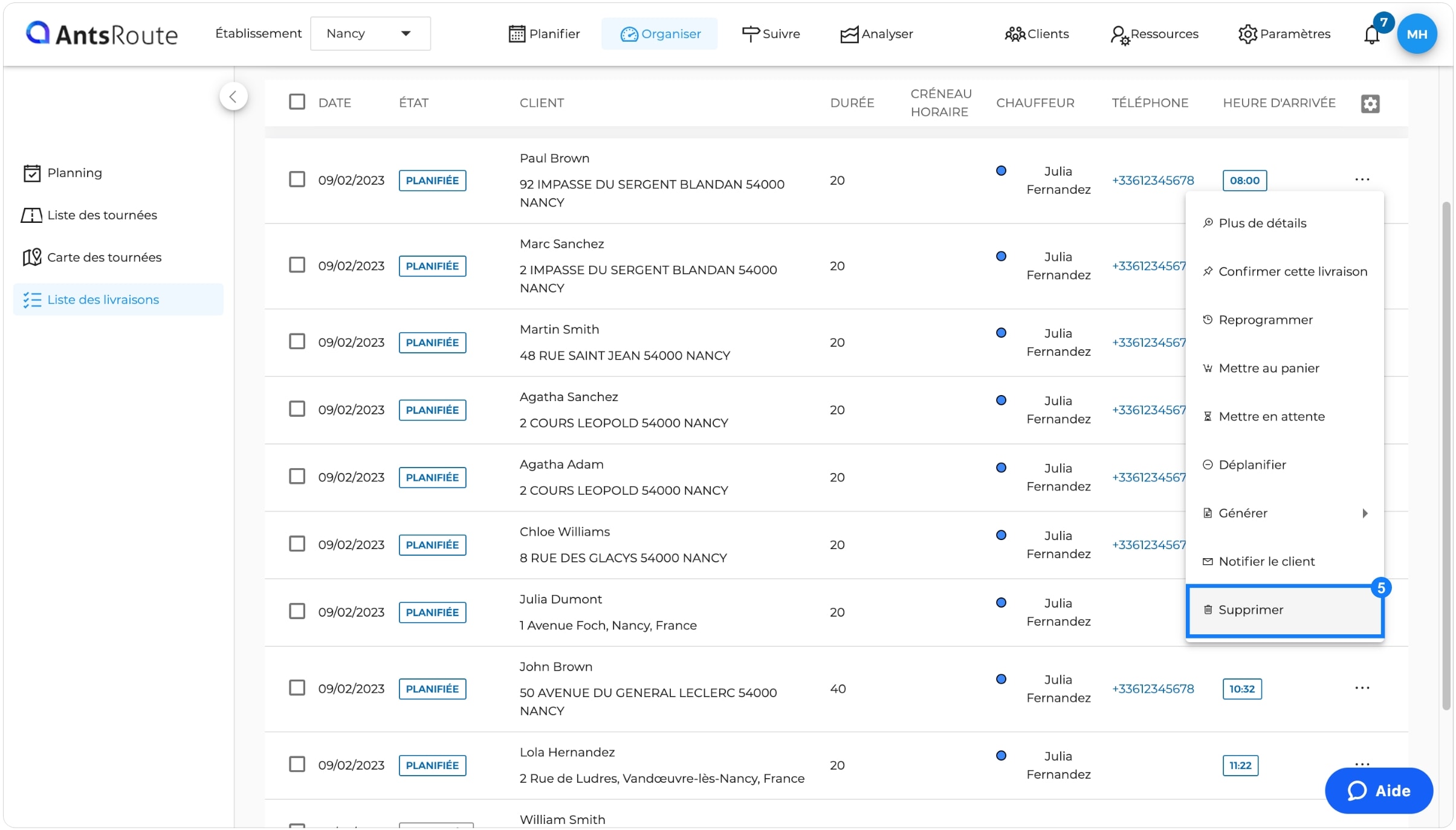This screenshot has width=1456, height=830.
Task: Check the Marc Sanchez delivery row
Action: click(297, 265)
